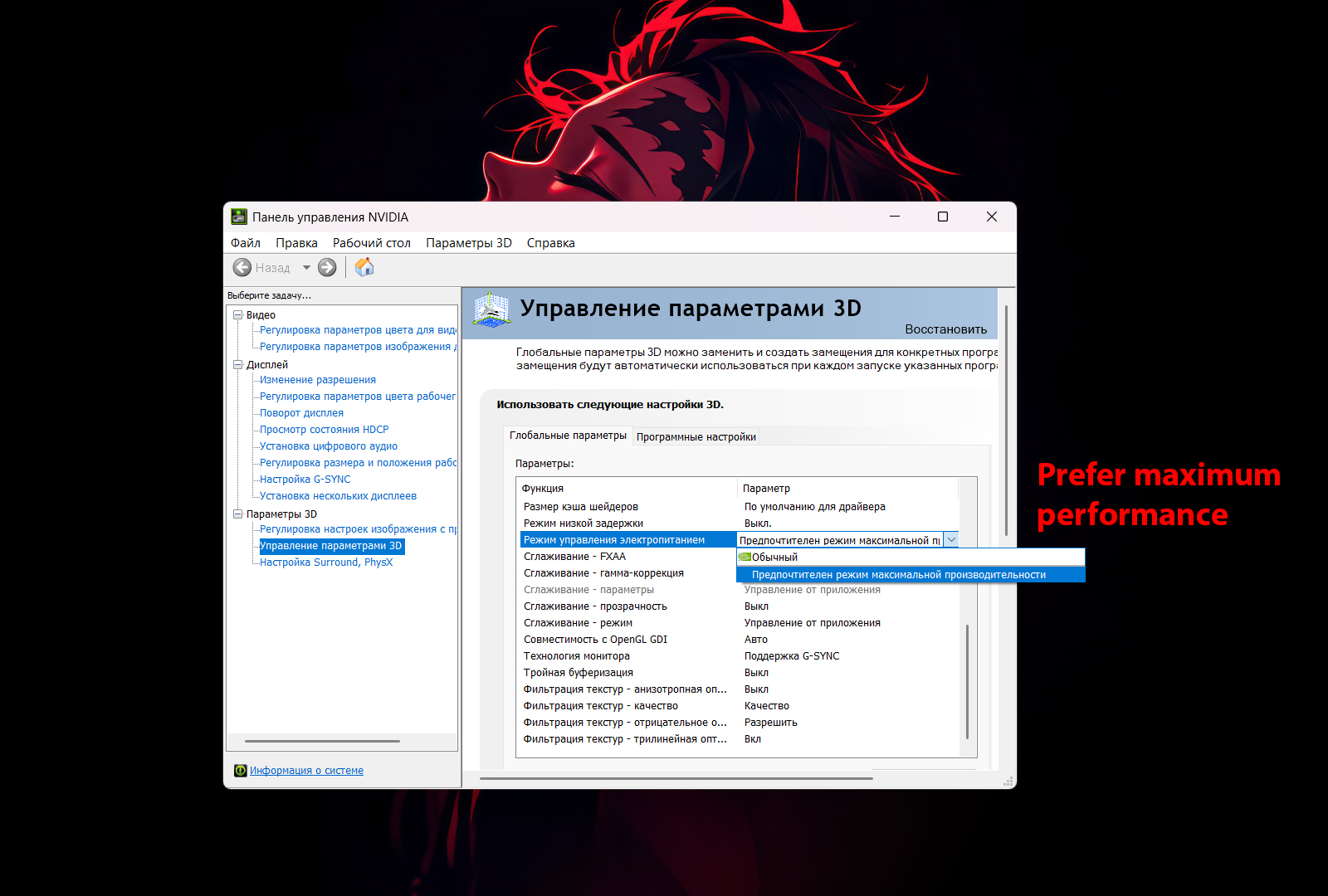
Task: Select Фильтрация текстур - анизотропная оптимизация row
Action: pyautogui.click(x=740, y=689)
